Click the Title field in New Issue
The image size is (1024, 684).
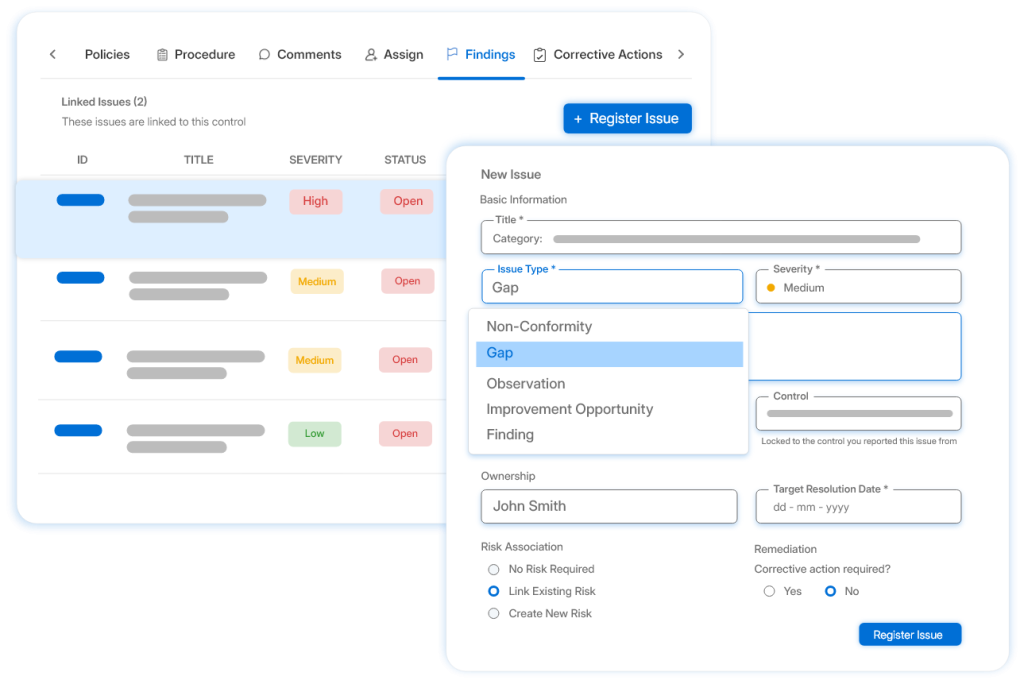coord(721,237)
